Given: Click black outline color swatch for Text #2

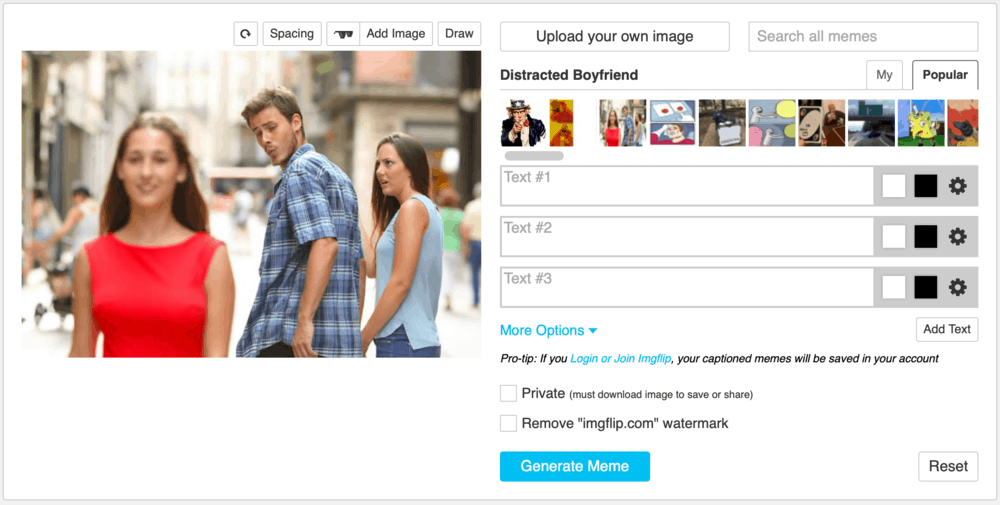Looking at the screenshot, I should pos(925,236).
